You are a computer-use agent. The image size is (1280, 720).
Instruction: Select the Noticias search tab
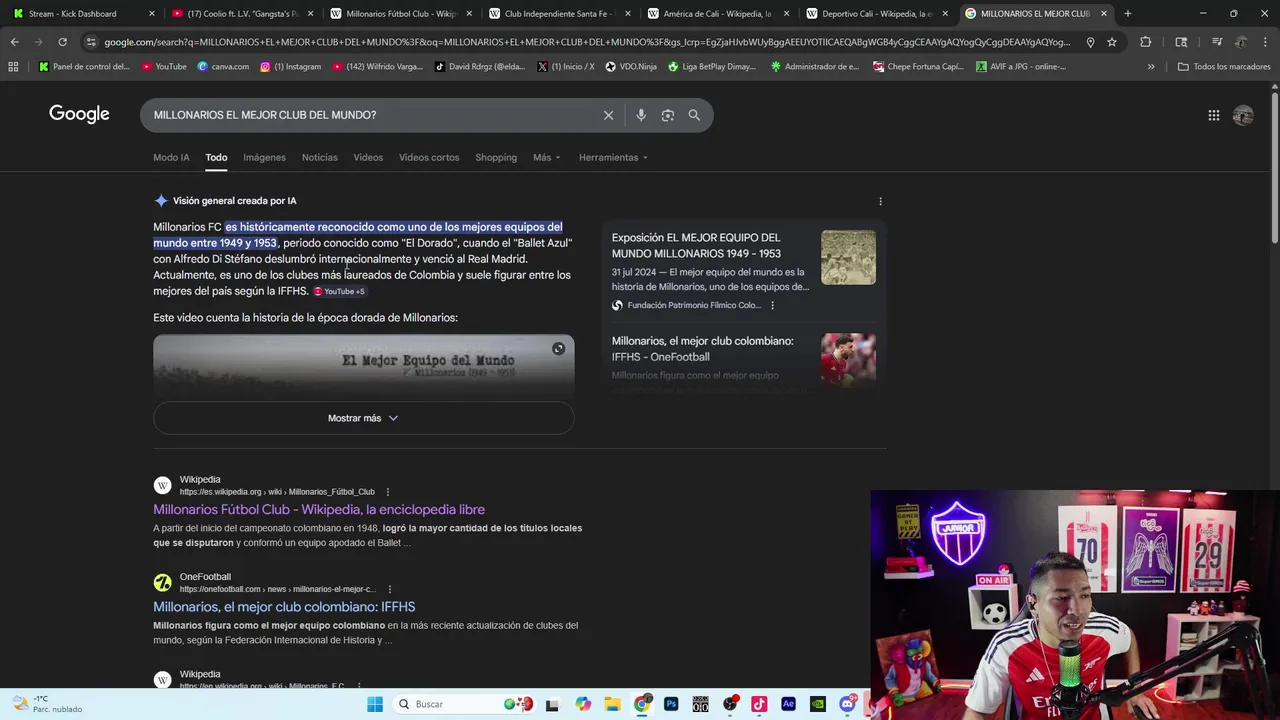coord(319,157)
